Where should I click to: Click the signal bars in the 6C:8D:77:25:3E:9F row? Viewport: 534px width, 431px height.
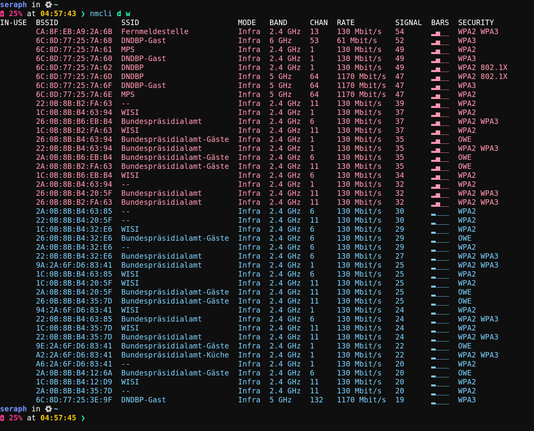coord(440,402)
